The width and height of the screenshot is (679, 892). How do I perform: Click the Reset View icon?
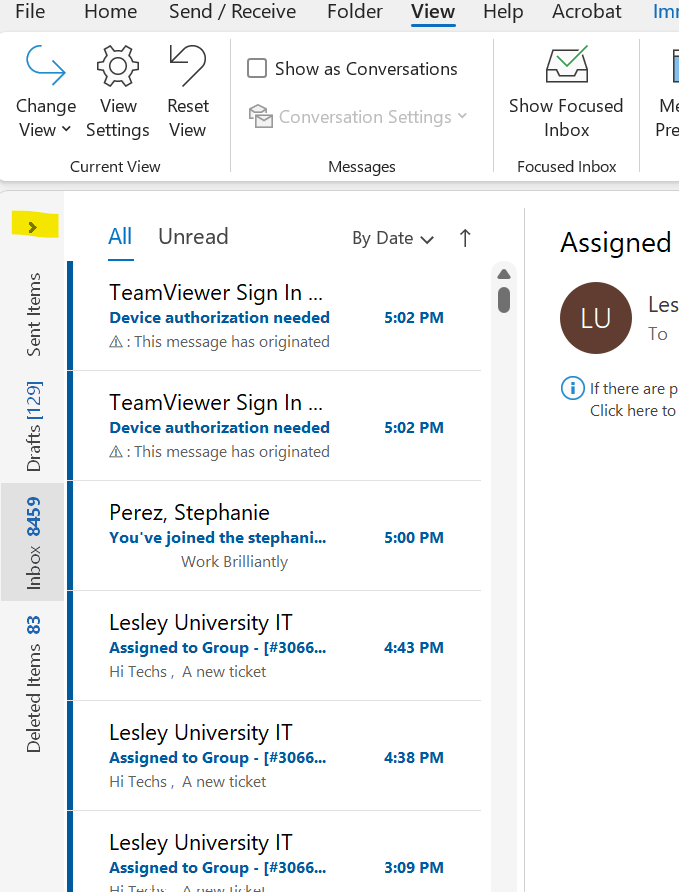(x=188, y=65)
